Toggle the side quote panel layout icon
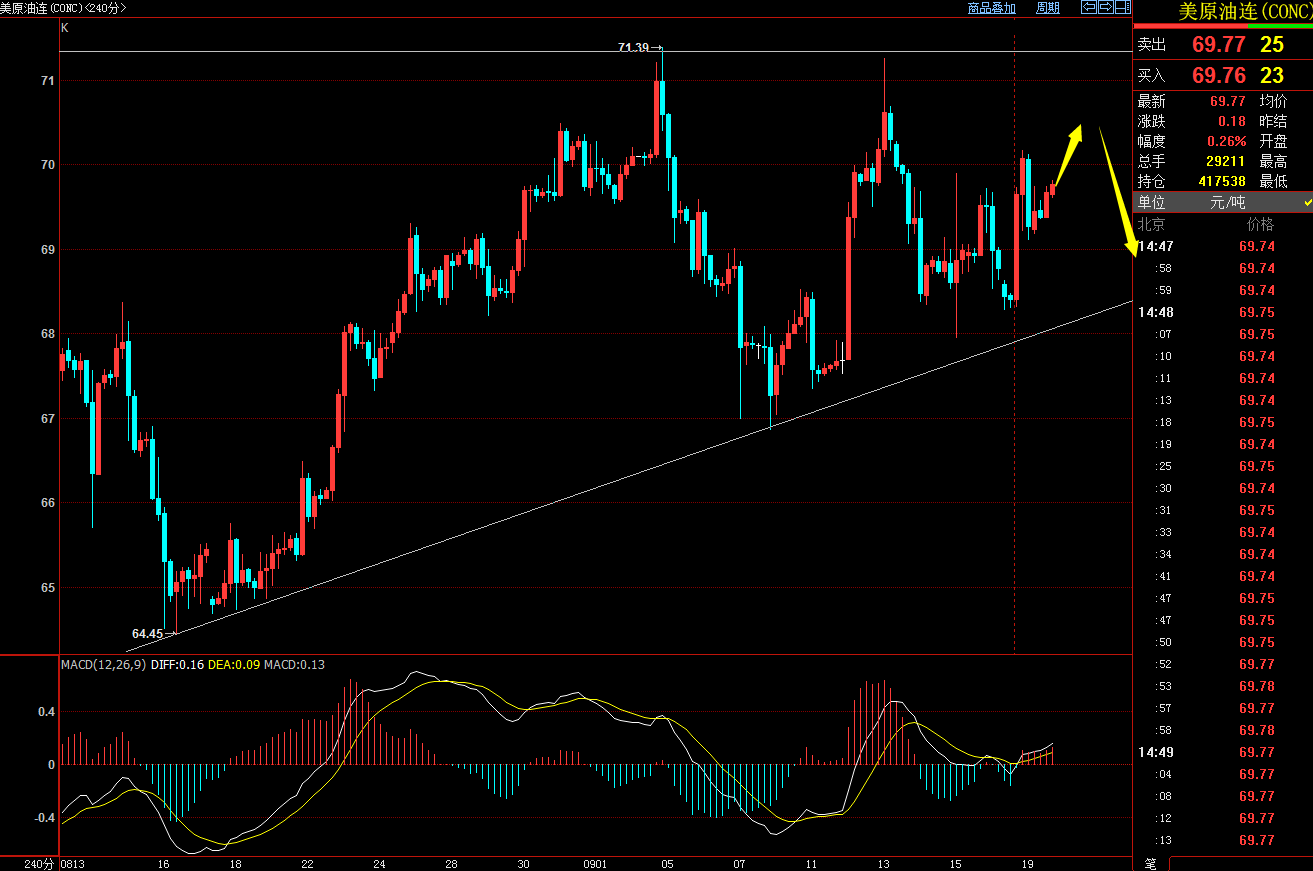 click(x=1122, y=7)
